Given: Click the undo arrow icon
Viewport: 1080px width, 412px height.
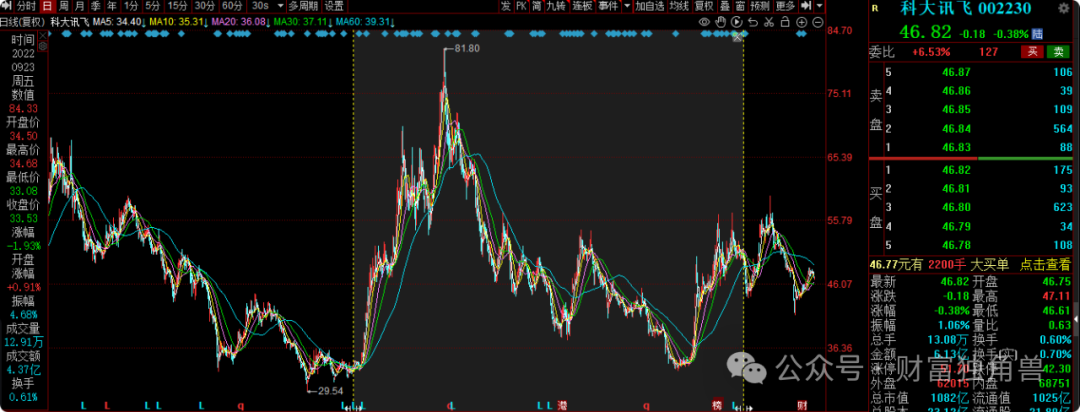Looking at the screenshot, I should [753, 22].
